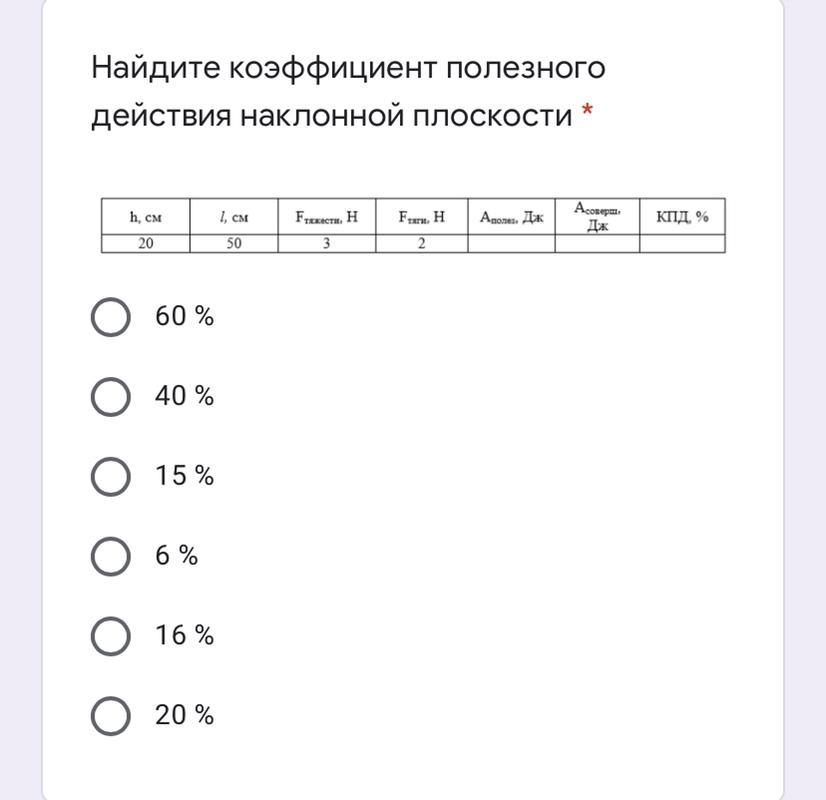Click the 'h, см' table header cell
Screen dimensions: 826x800
tap(145, 216)
